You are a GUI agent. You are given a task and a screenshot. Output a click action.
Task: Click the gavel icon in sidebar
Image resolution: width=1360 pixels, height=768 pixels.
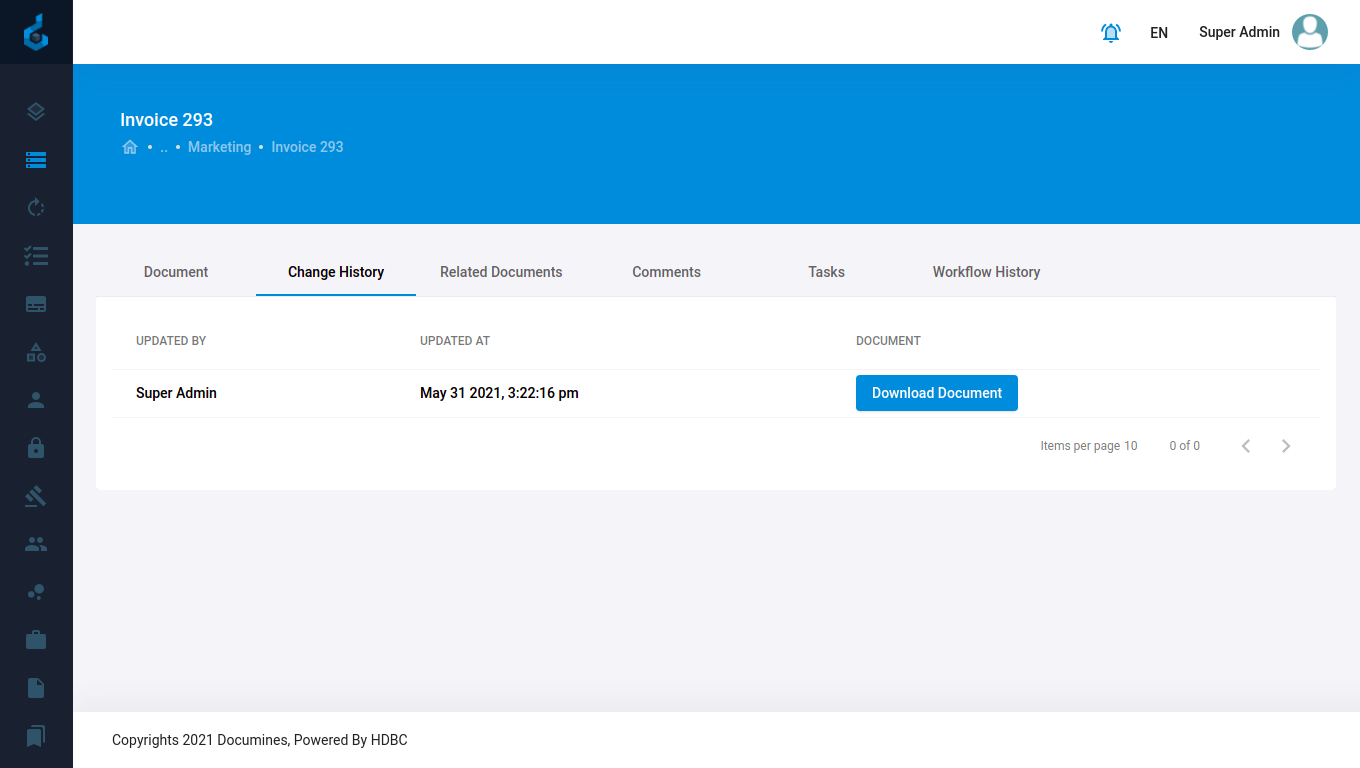(x=36, y=496)
